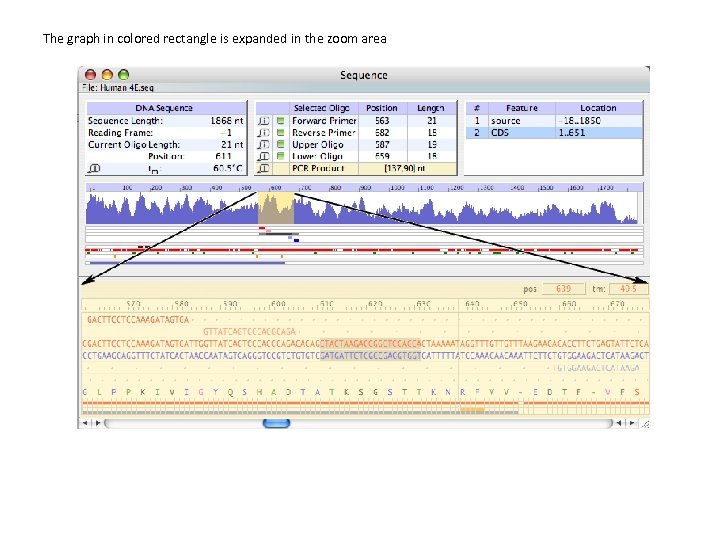Click the Location column header

pos(598,108)
